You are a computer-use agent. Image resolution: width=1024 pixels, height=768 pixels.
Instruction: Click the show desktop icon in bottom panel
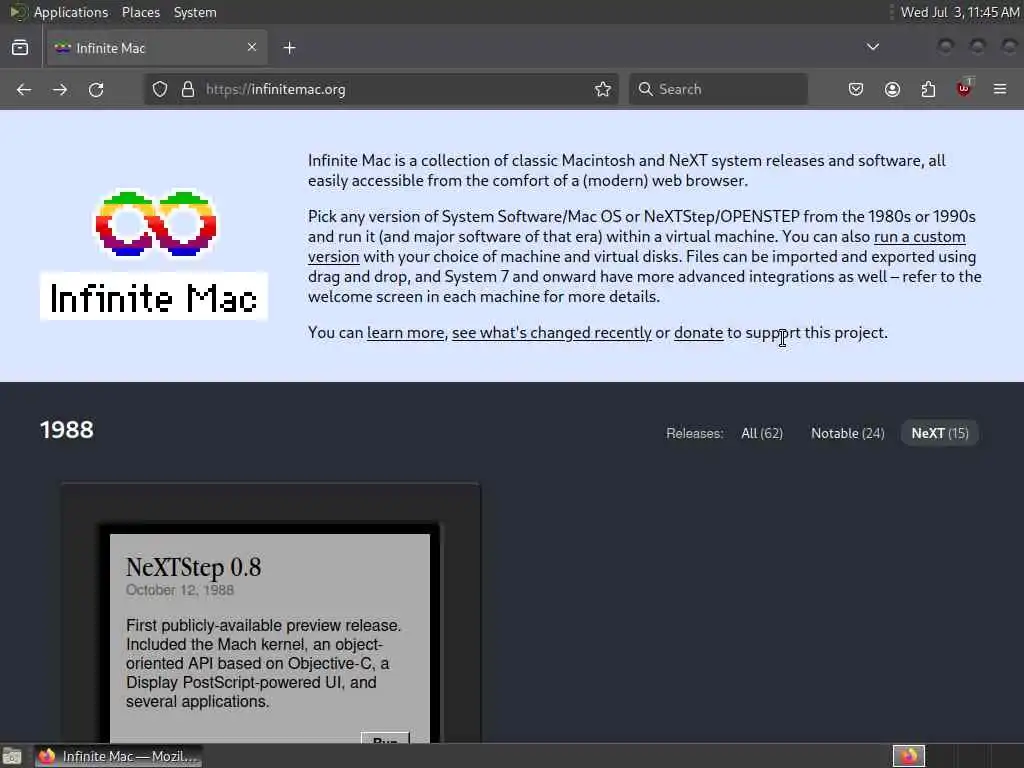coord(11,756)
